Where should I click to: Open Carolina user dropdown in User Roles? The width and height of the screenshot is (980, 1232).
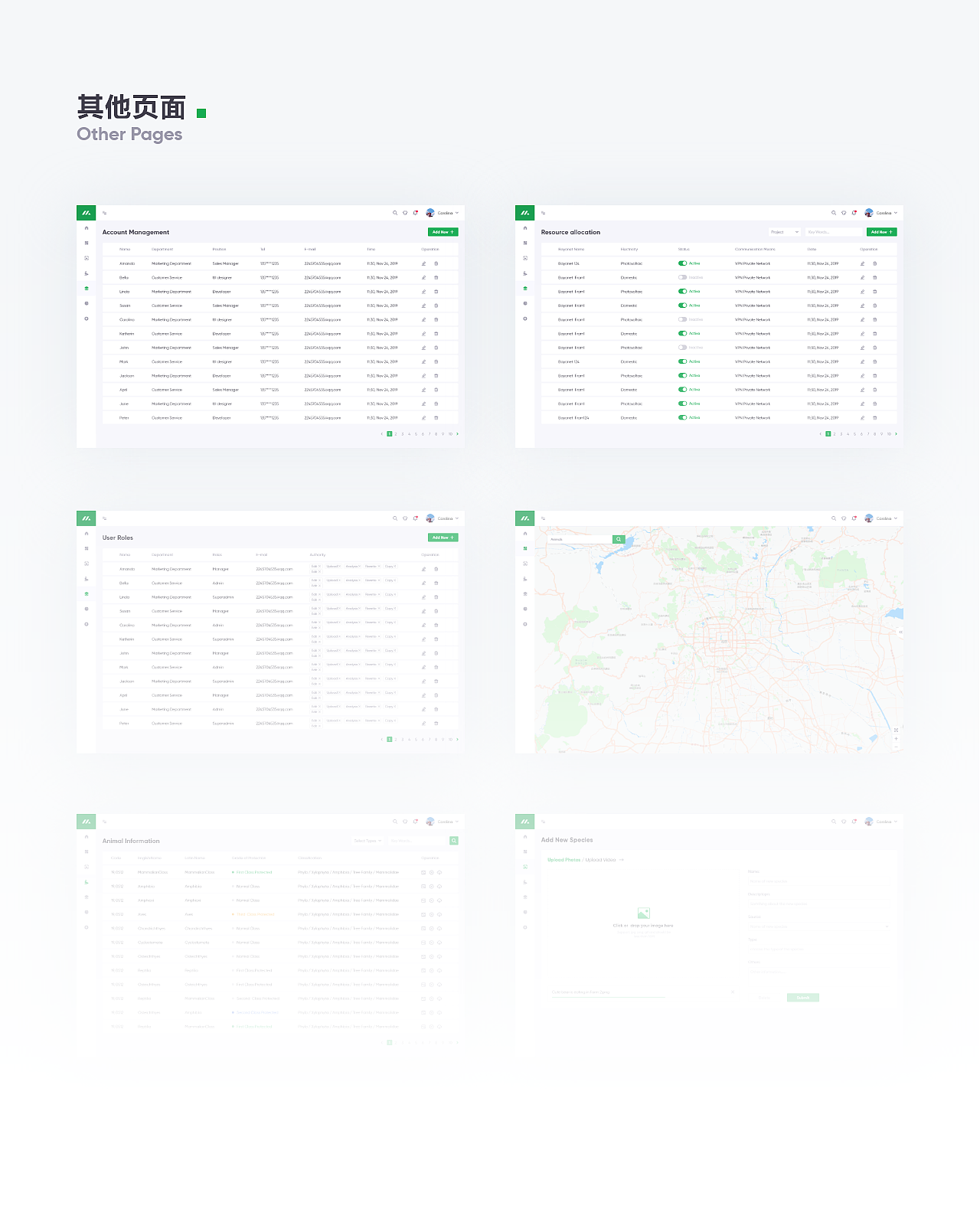[x=443, y=518]
